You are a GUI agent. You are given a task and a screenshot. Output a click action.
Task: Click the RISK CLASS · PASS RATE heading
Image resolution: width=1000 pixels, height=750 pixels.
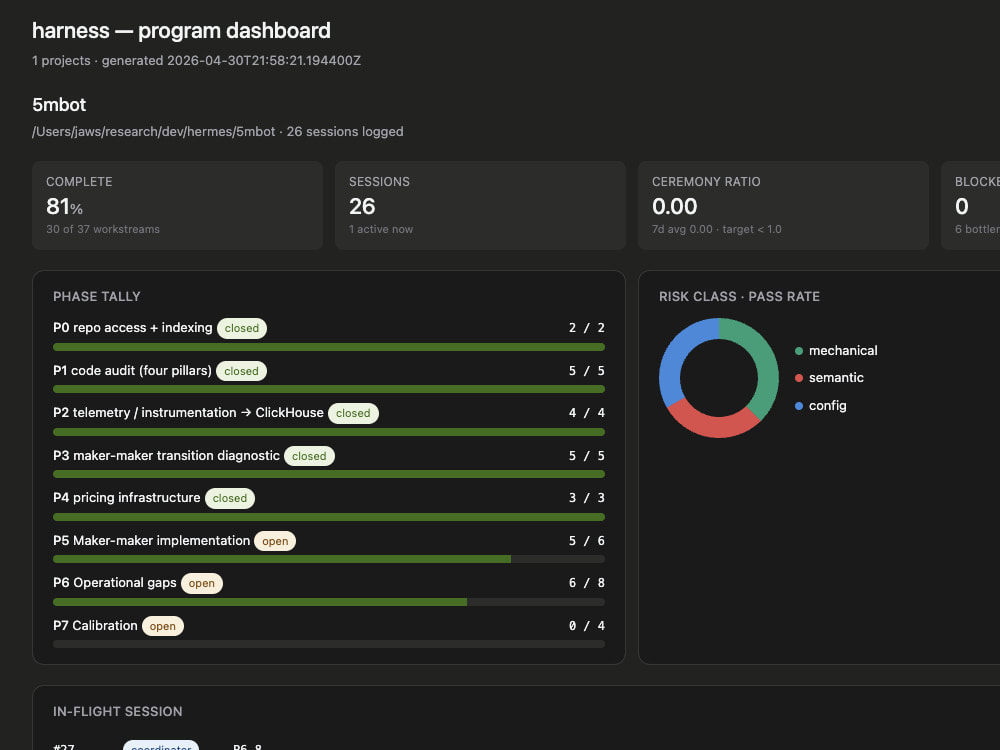(x=739, y=297)
